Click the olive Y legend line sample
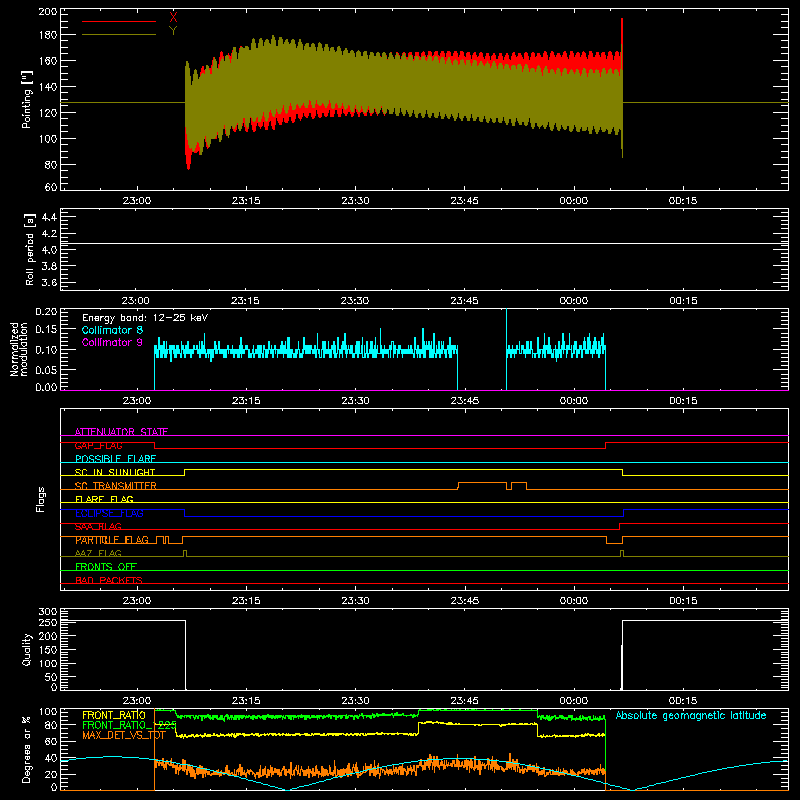This screenshot has width=800, height=800. (119, 35)
